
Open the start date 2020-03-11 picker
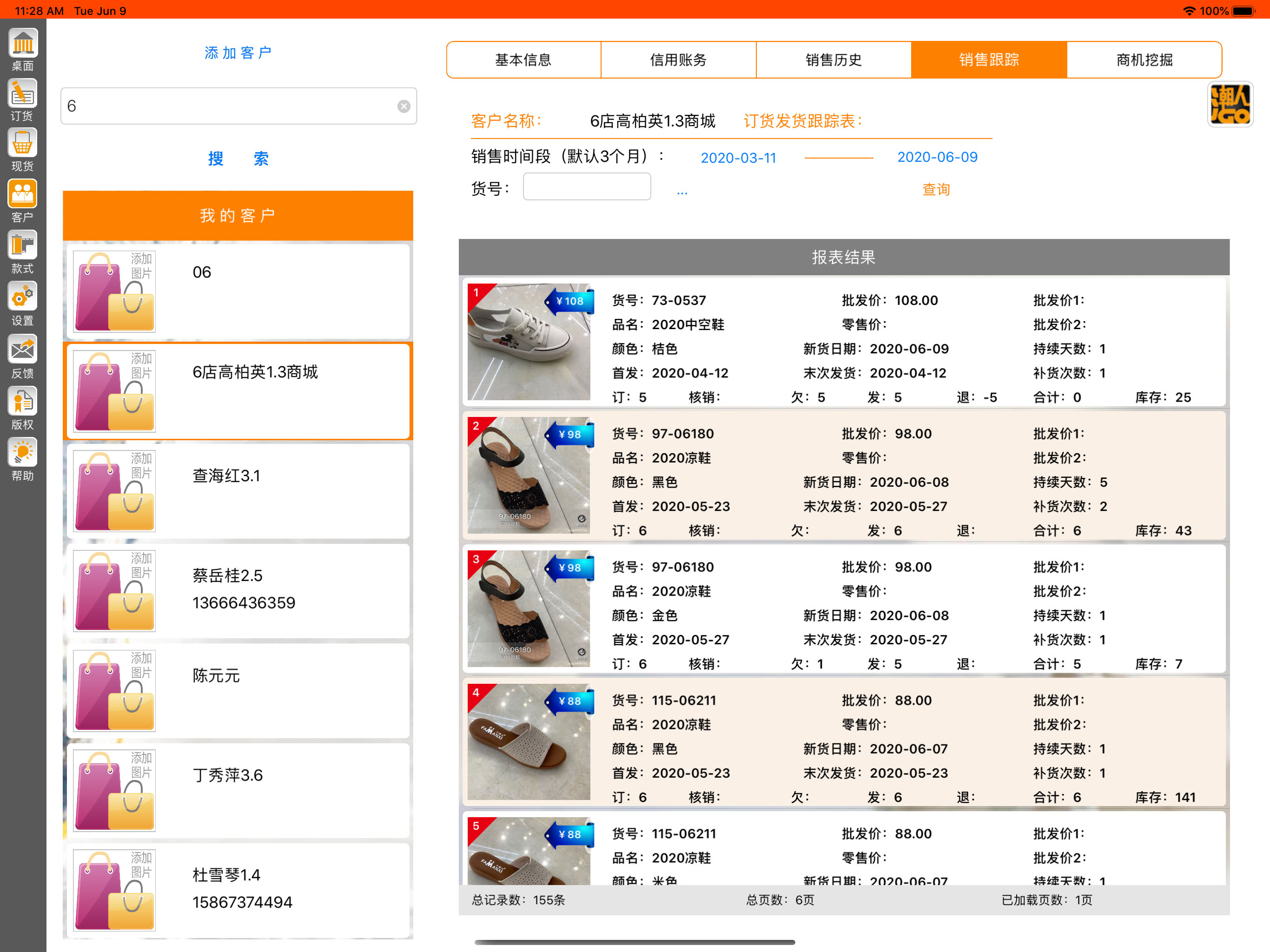(x=738, y=158)
